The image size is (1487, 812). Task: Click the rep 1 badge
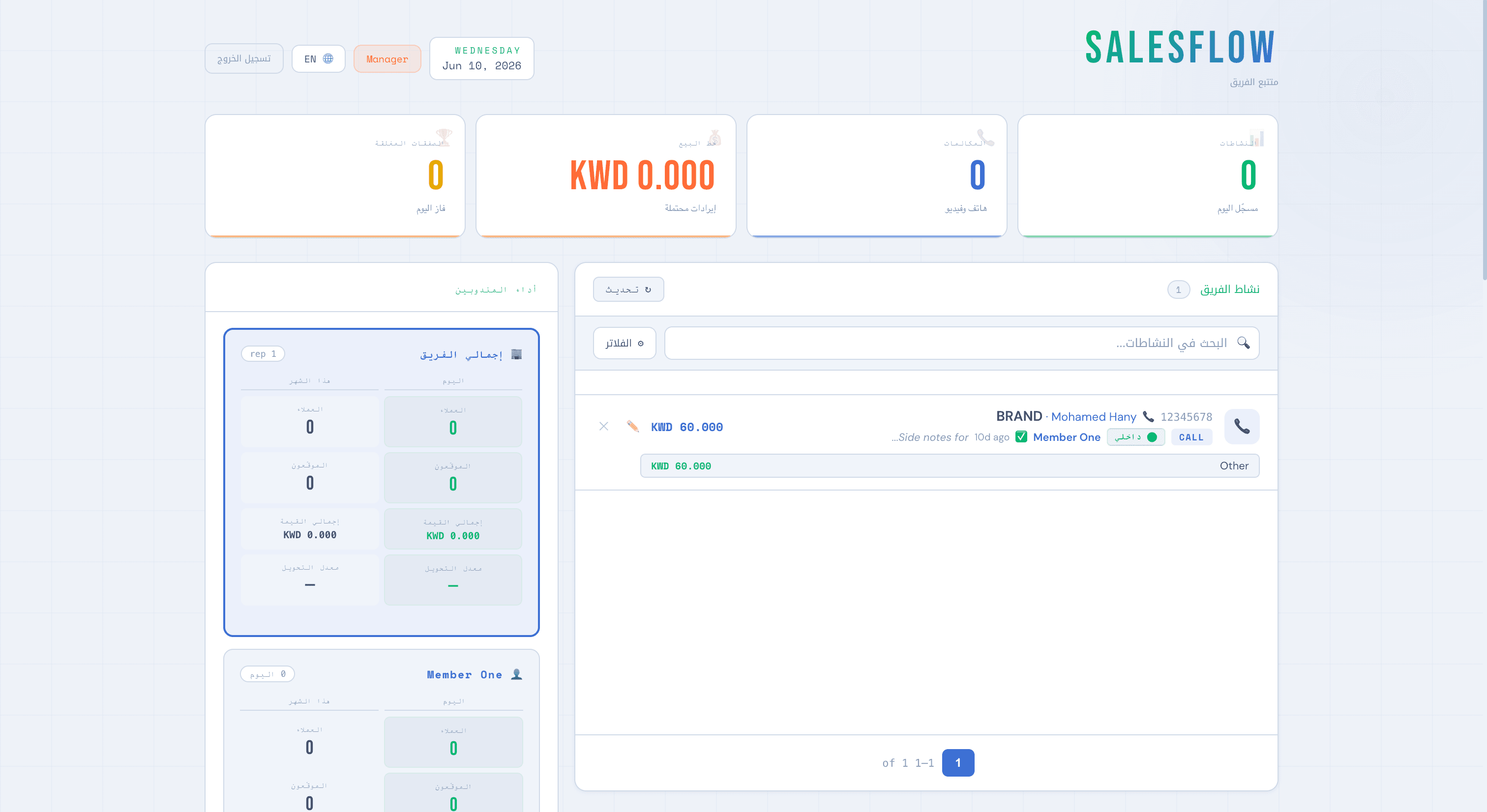point(263,353)
